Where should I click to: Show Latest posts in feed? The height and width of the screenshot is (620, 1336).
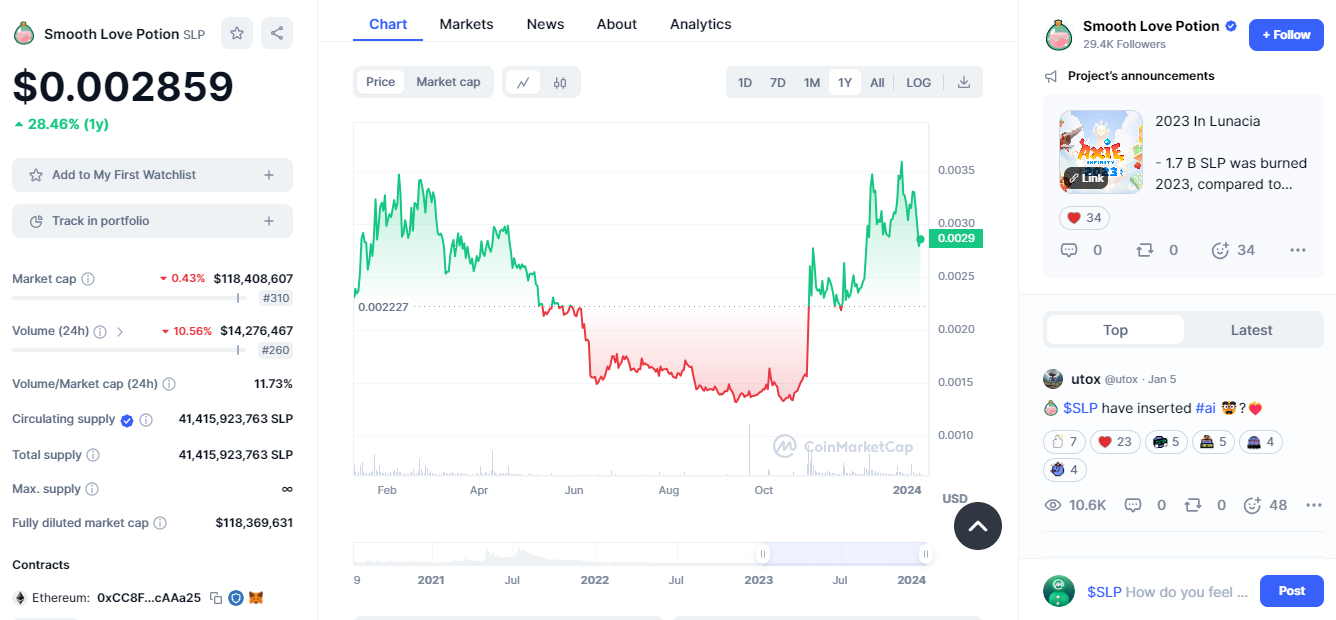1252,330
